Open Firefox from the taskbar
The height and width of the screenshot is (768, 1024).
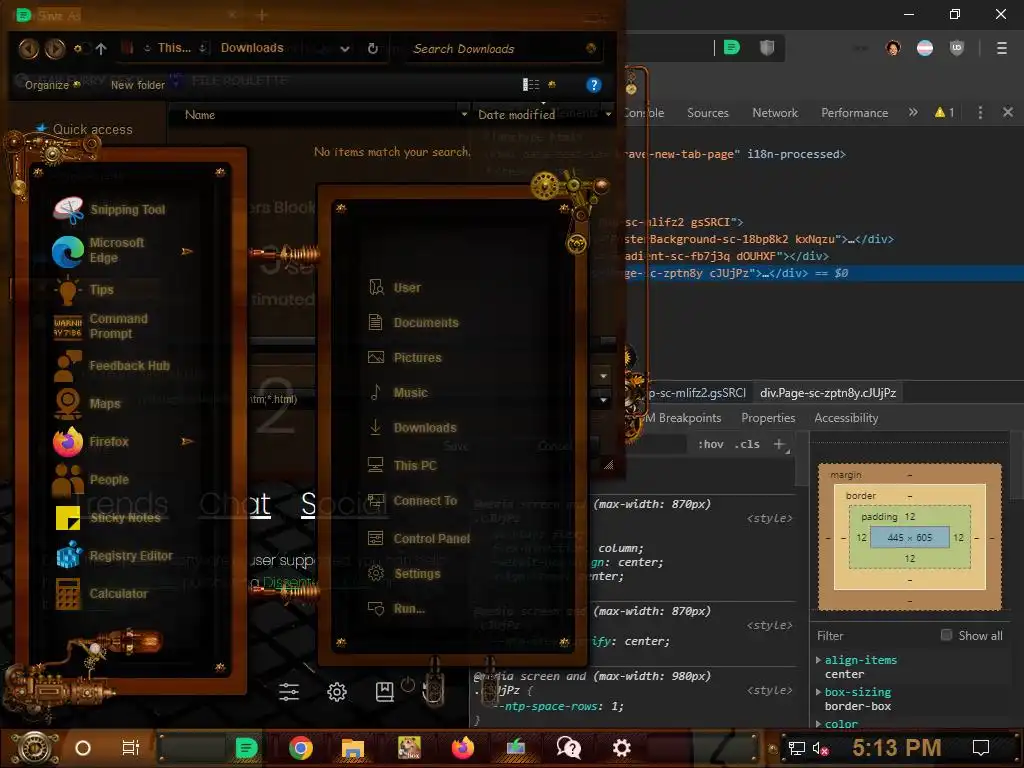tap(463, 748)
